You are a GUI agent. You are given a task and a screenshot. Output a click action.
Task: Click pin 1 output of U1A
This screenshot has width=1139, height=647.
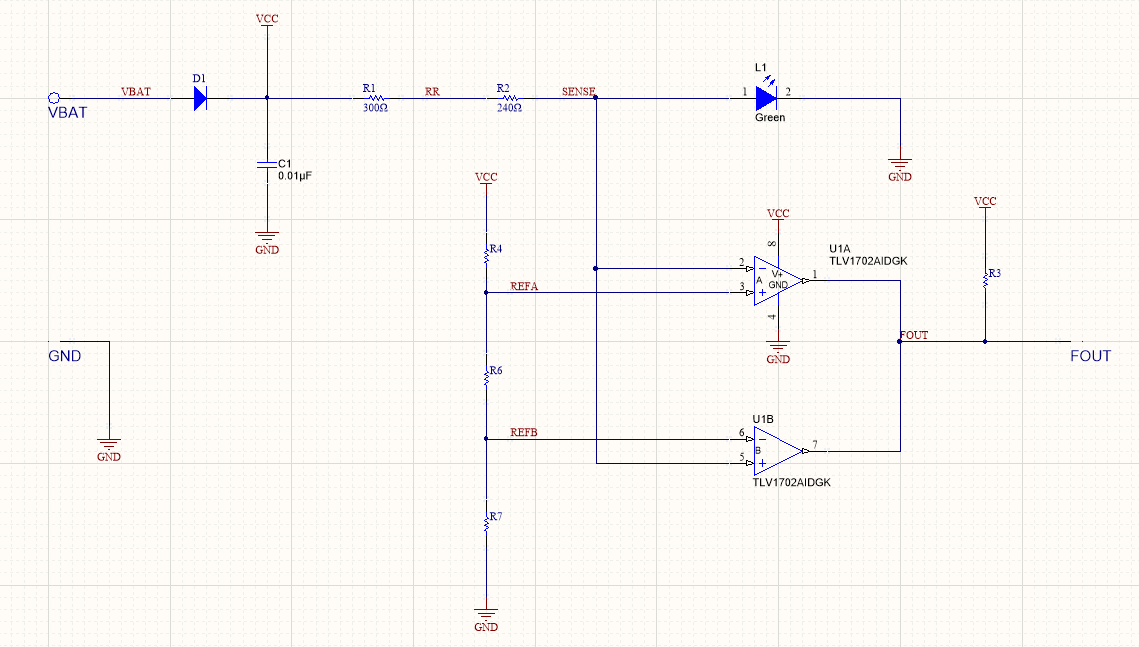tap(815, 280)
